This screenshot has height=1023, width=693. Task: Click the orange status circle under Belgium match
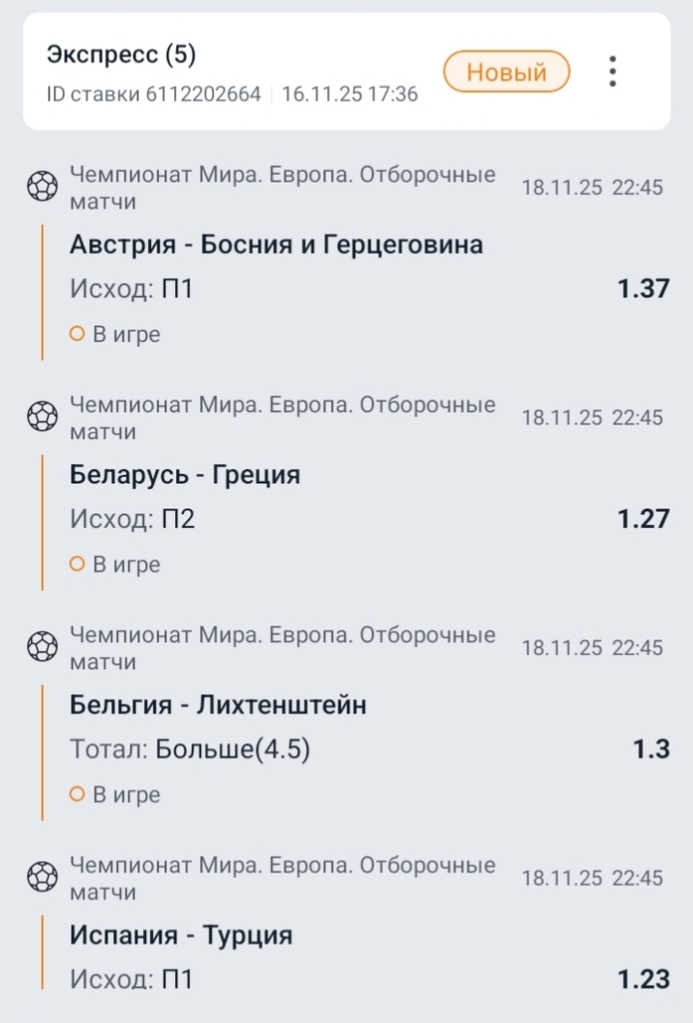(77, 795)
